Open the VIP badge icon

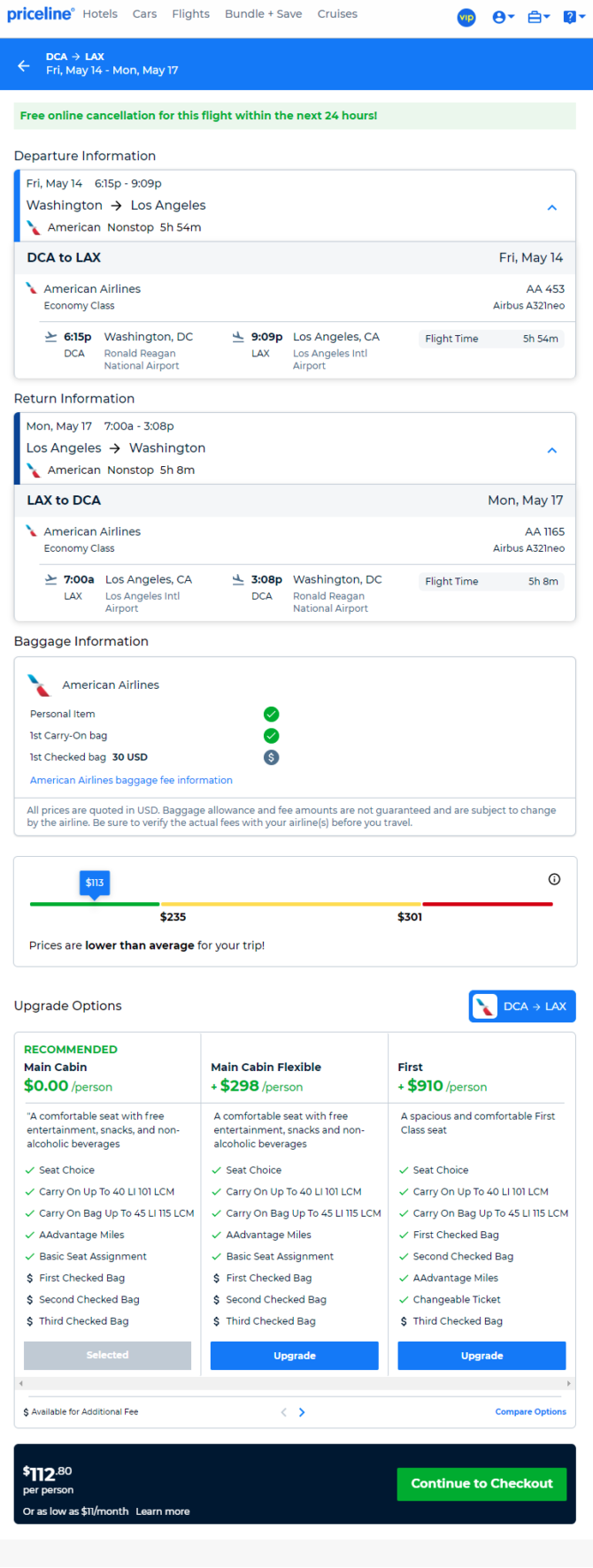pyautogui.click(x=466, y=17)
